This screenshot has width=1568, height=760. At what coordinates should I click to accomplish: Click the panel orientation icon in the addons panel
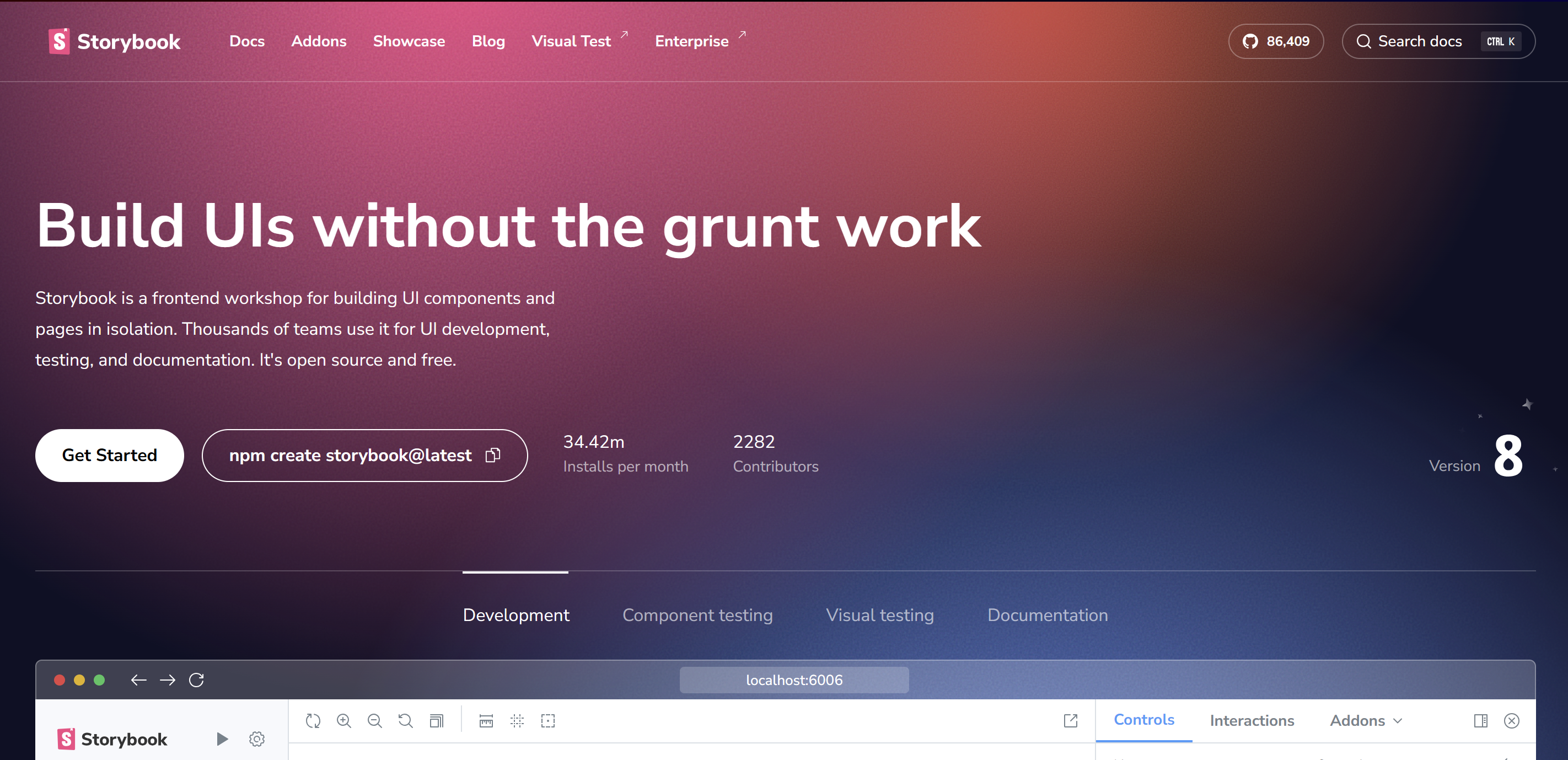[1481, 720]
